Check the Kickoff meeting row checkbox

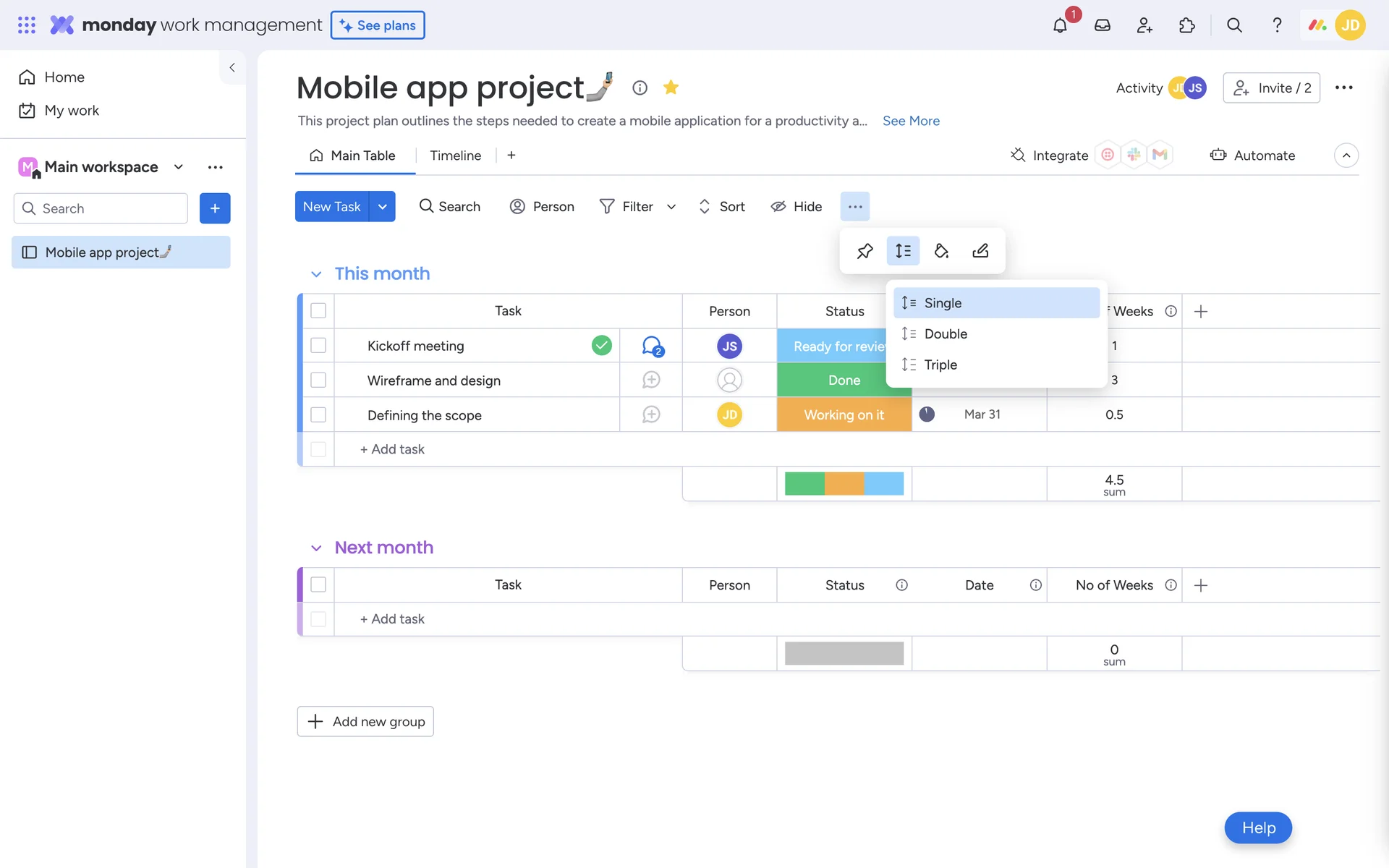coord(318,346)
